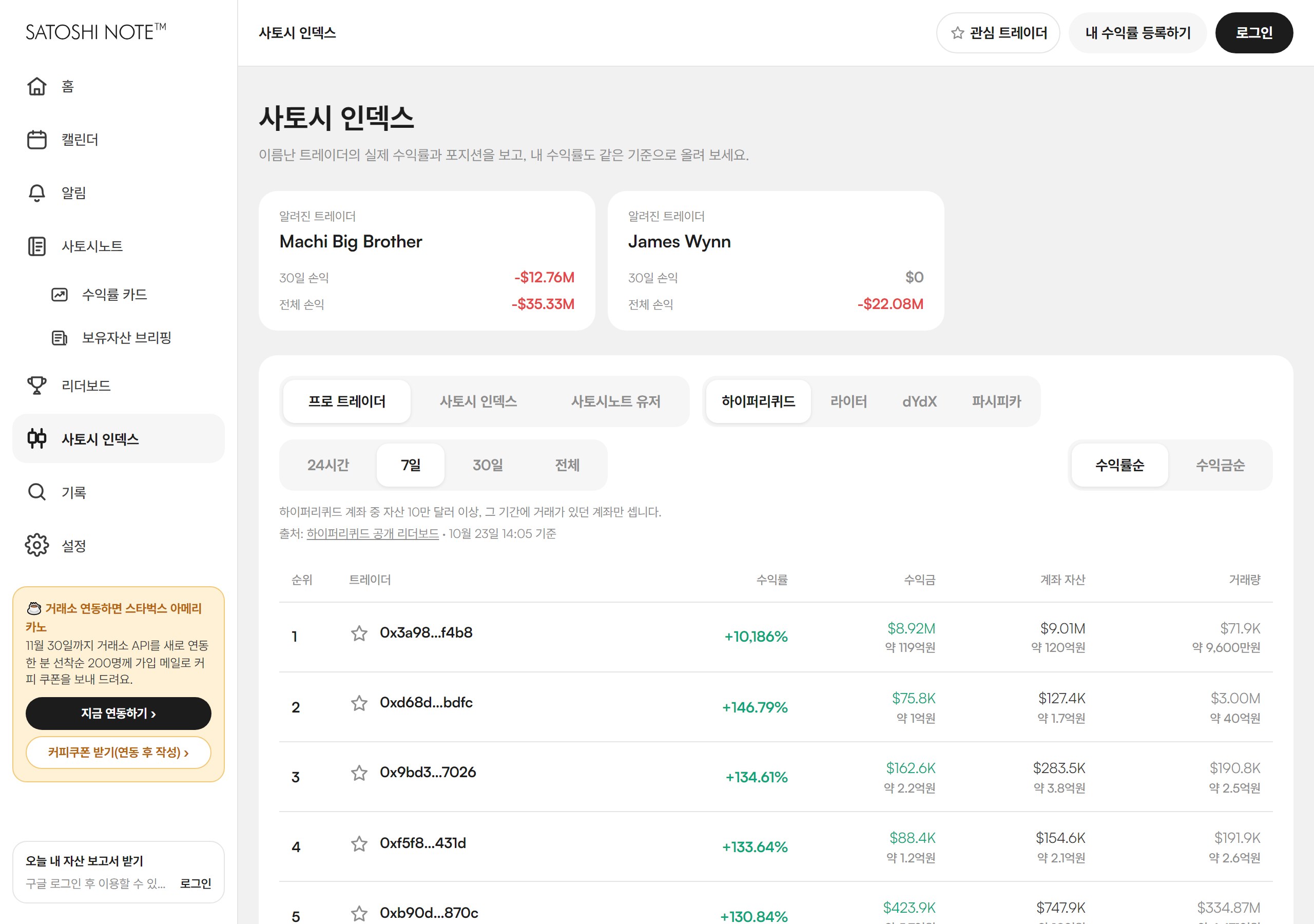Open trader 0xf5f8...431d row

click(x=776, y=846)
